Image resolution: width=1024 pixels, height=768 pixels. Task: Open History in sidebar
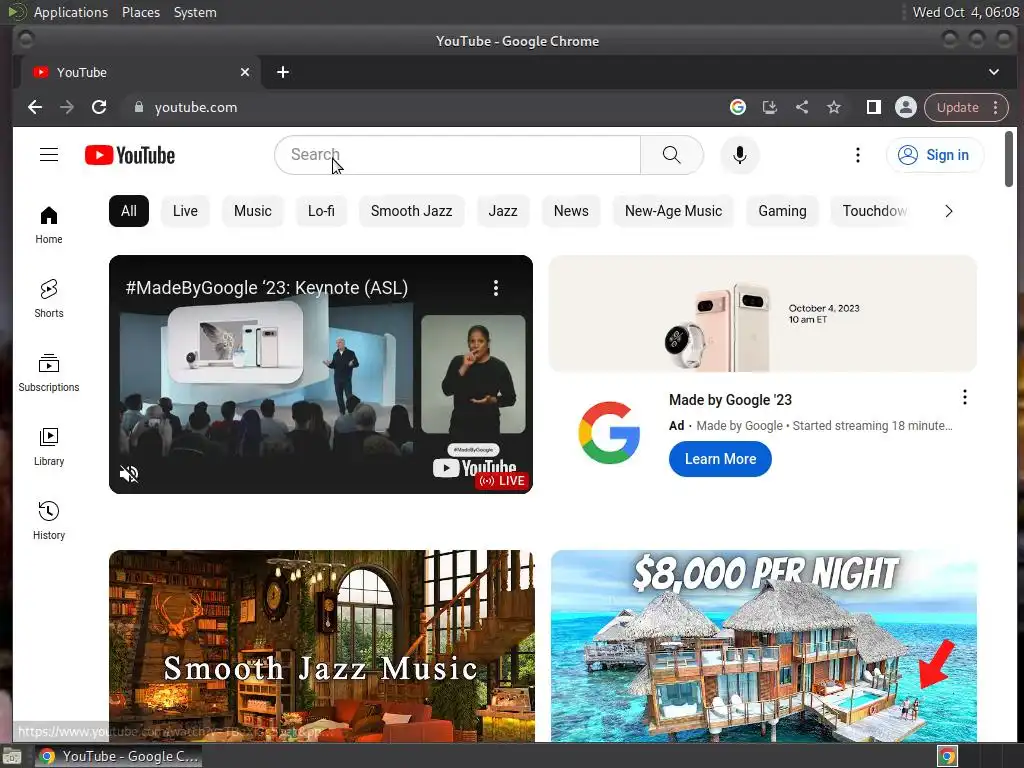pos(49,520)
